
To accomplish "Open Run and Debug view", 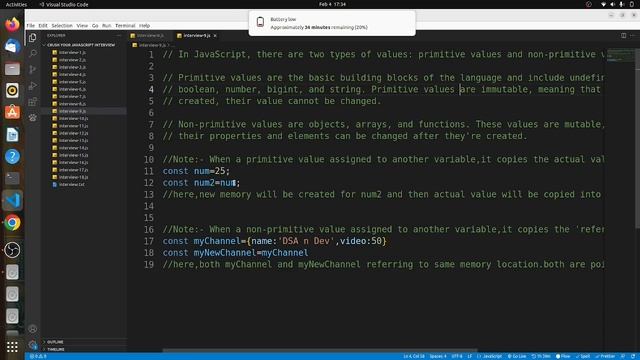I will (x=33, y=85).
